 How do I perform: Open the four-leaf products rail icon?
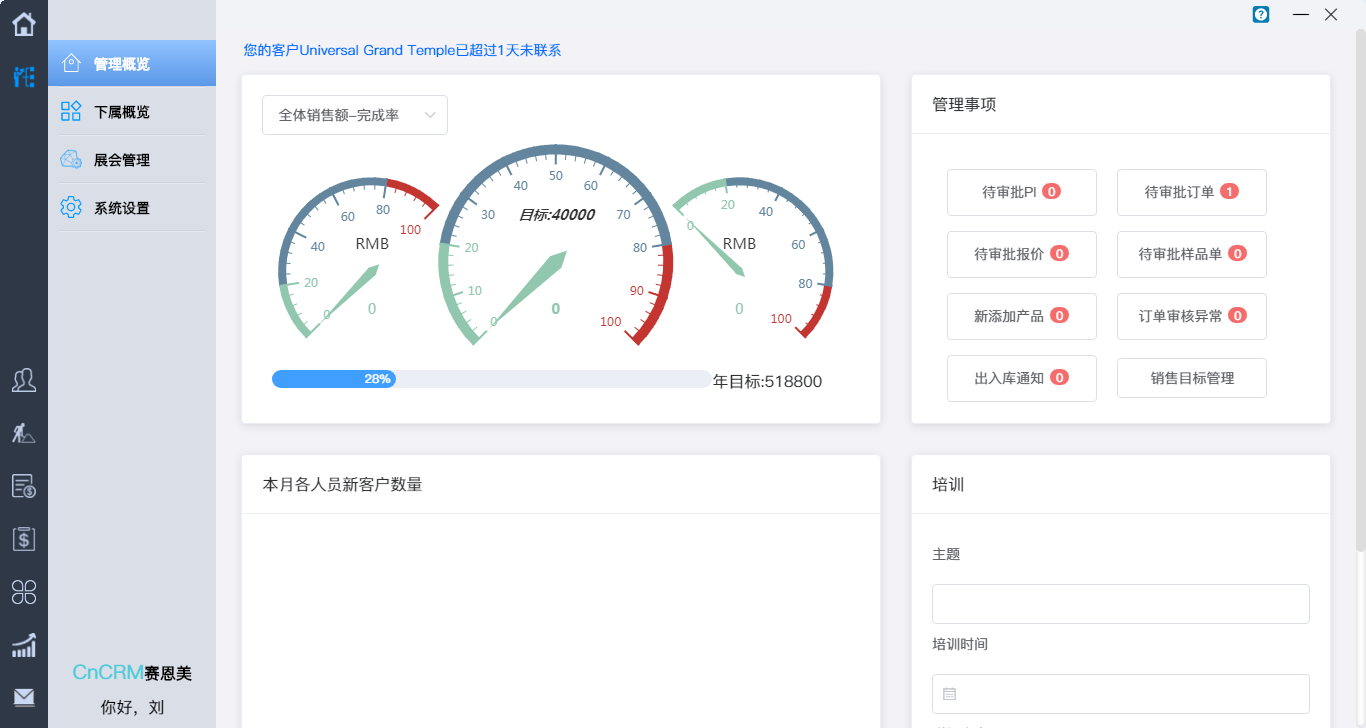24,592
